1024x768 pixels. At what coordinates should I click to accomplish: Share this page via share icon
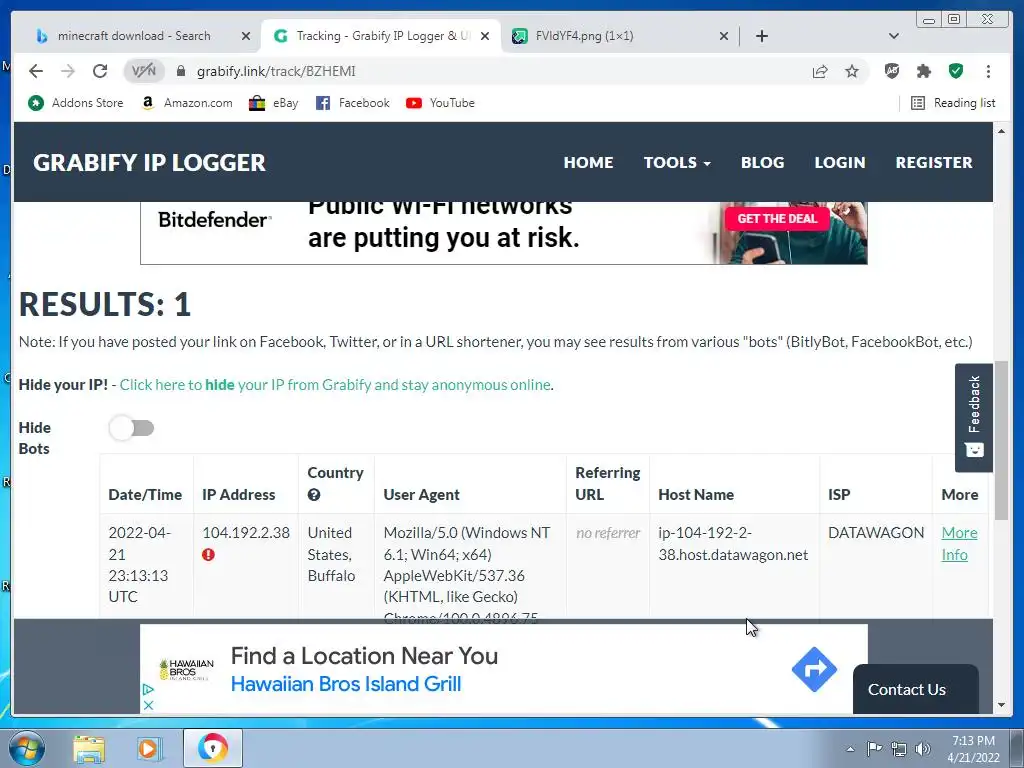[x=820, y=71]
